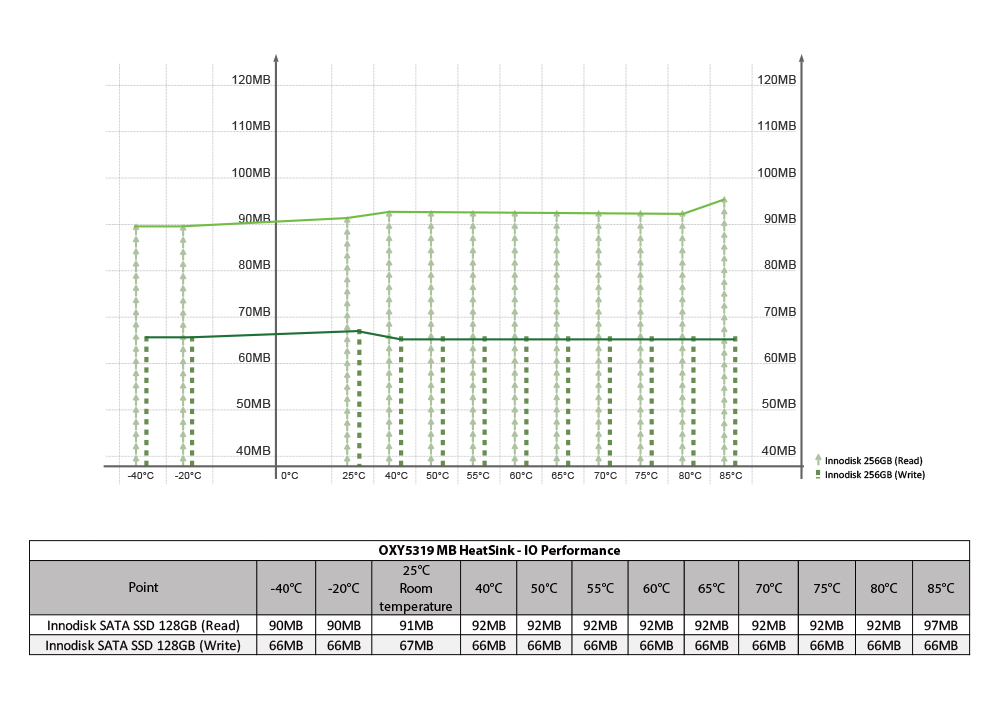Viewport: 1000px width, 728px height.
Task: Select the table header cell 40°C
Action: point(489,588)
